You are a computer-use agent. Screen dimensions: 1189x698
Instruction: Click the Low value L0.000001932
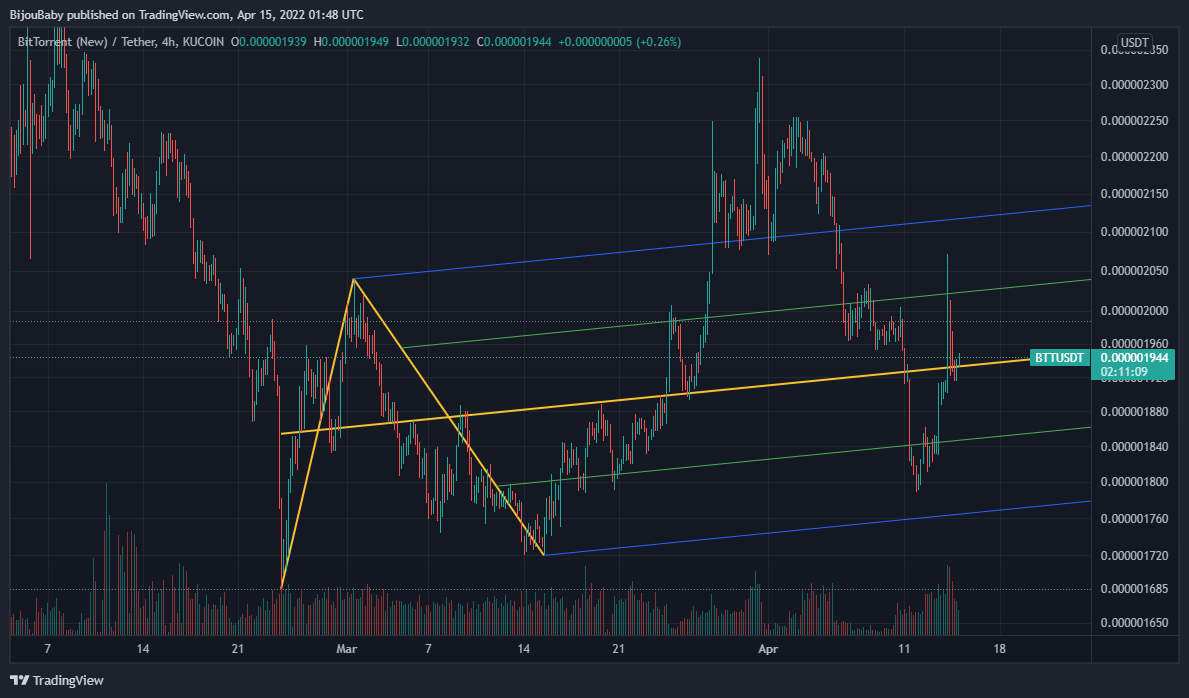tap(431, 42)
